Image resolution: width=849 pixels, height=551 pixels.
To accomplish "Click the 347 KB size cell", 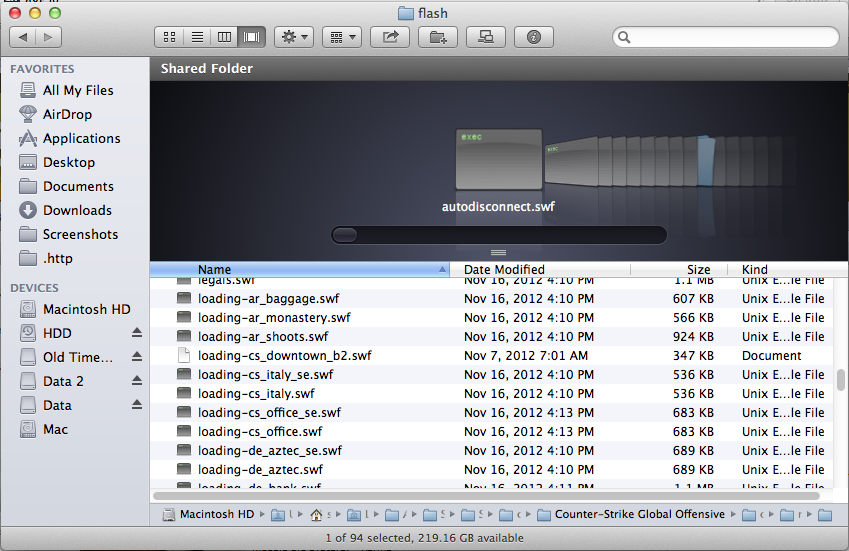I will pyautogui.click(x=693, y=356).
